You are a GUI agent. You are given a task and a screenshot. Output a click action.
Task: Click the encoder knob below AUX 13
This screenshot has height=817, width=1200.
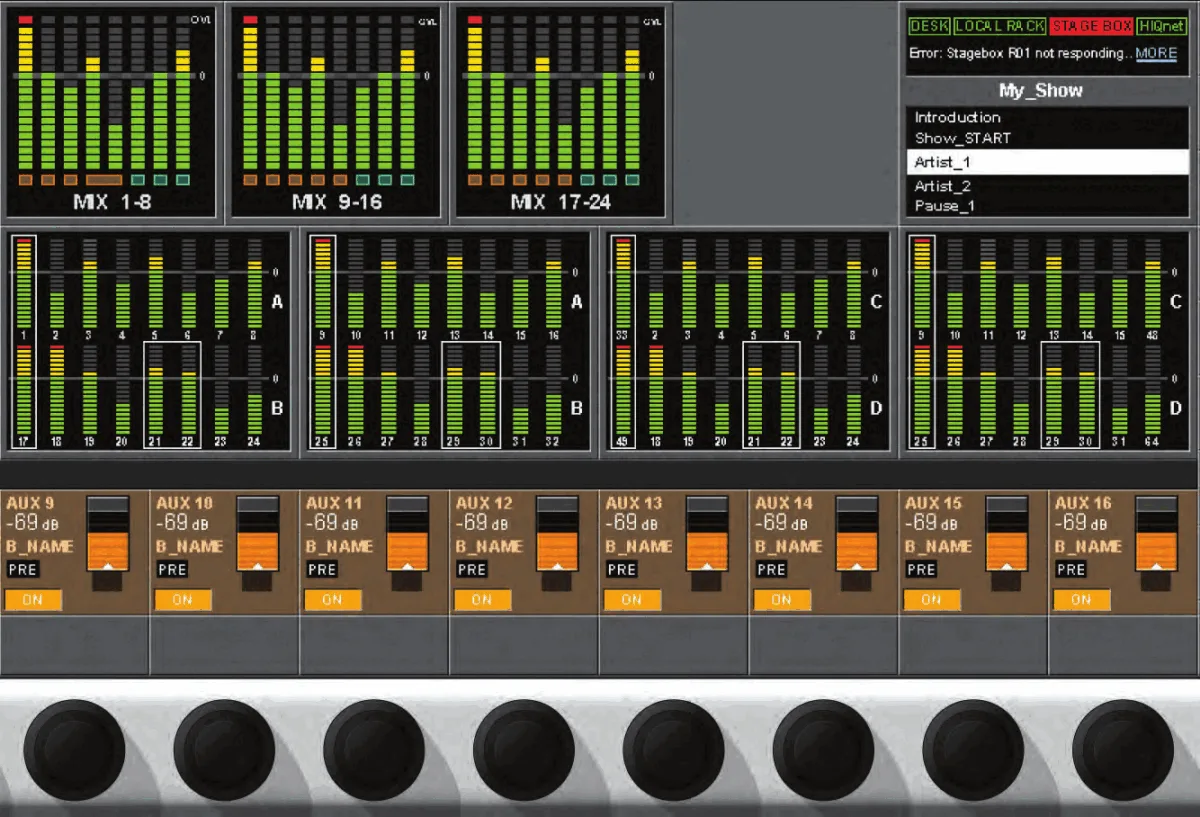(674, 750)
